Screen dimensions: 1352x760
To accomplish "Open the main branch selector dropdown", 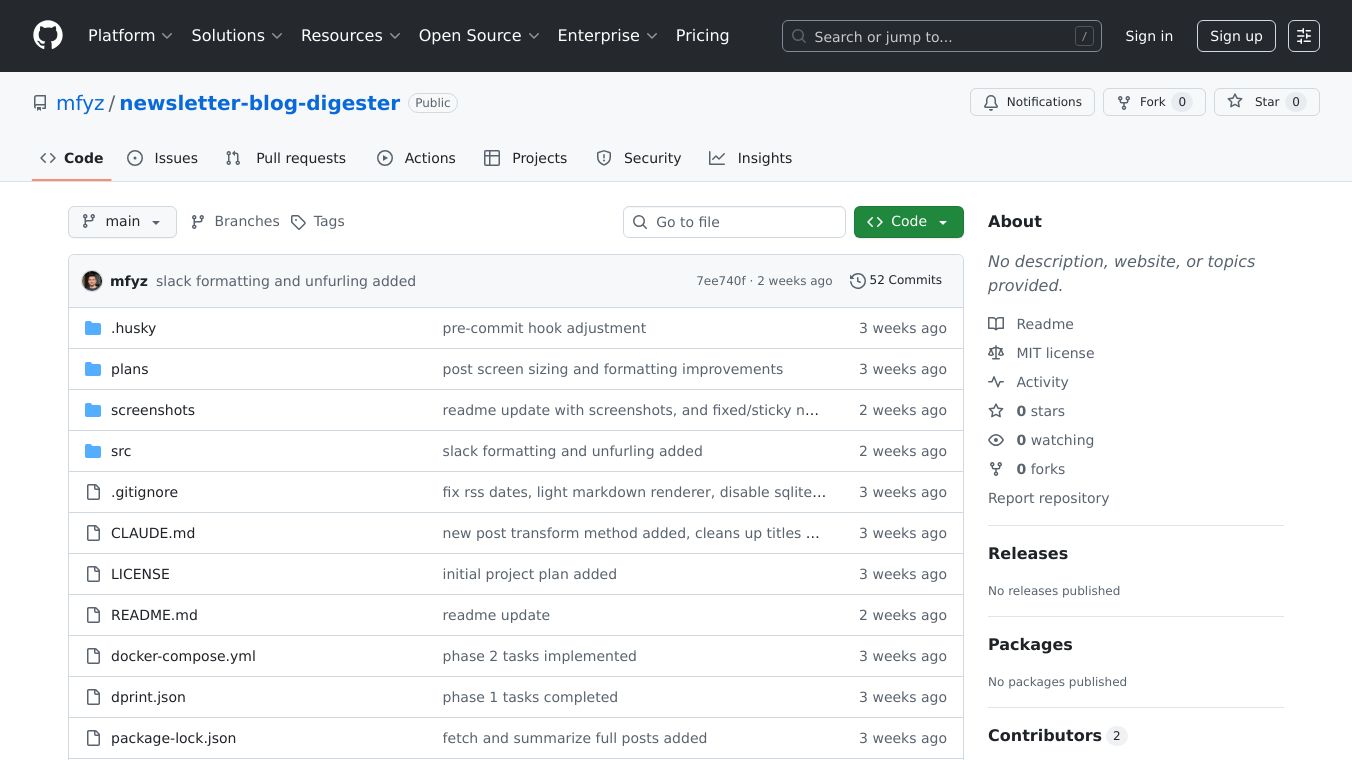I will [122, 221].
